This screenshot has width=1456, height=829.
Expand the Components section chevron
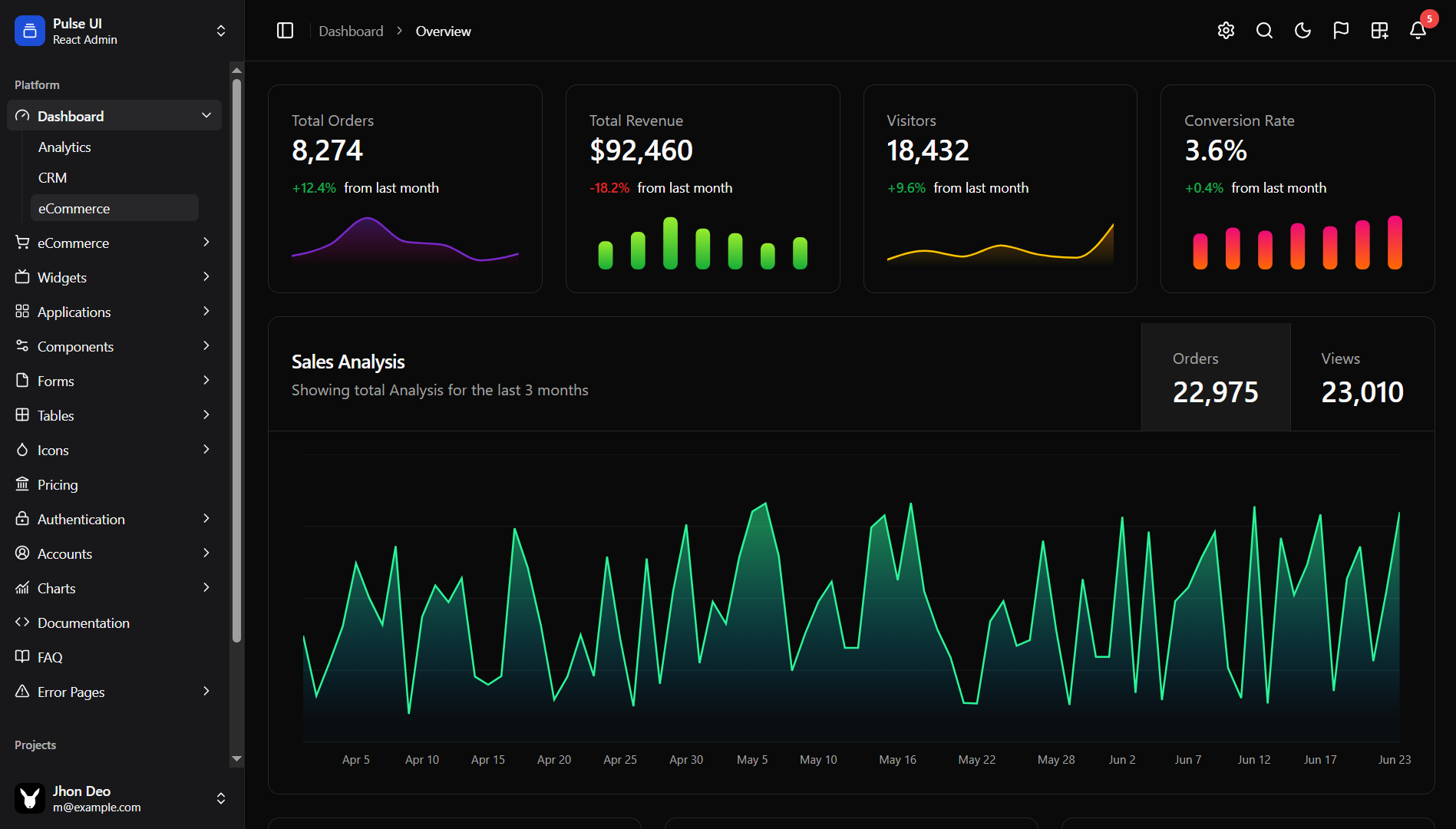point(206,345)
